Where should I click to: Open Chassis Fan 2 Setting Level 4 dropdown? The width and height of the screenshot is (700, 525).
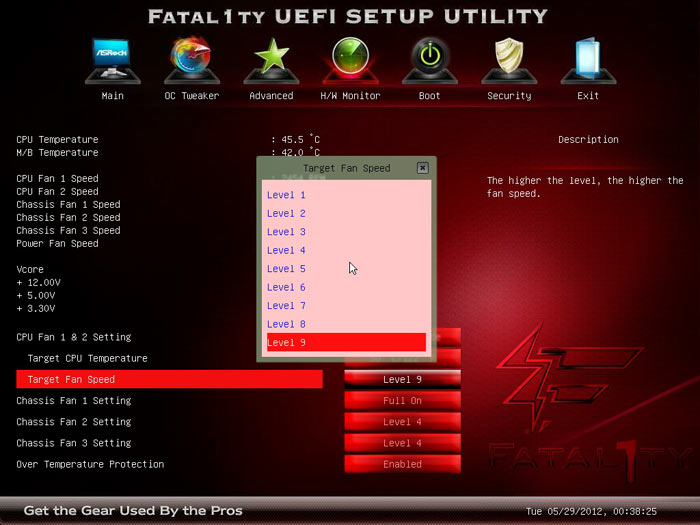click(402, 422)
